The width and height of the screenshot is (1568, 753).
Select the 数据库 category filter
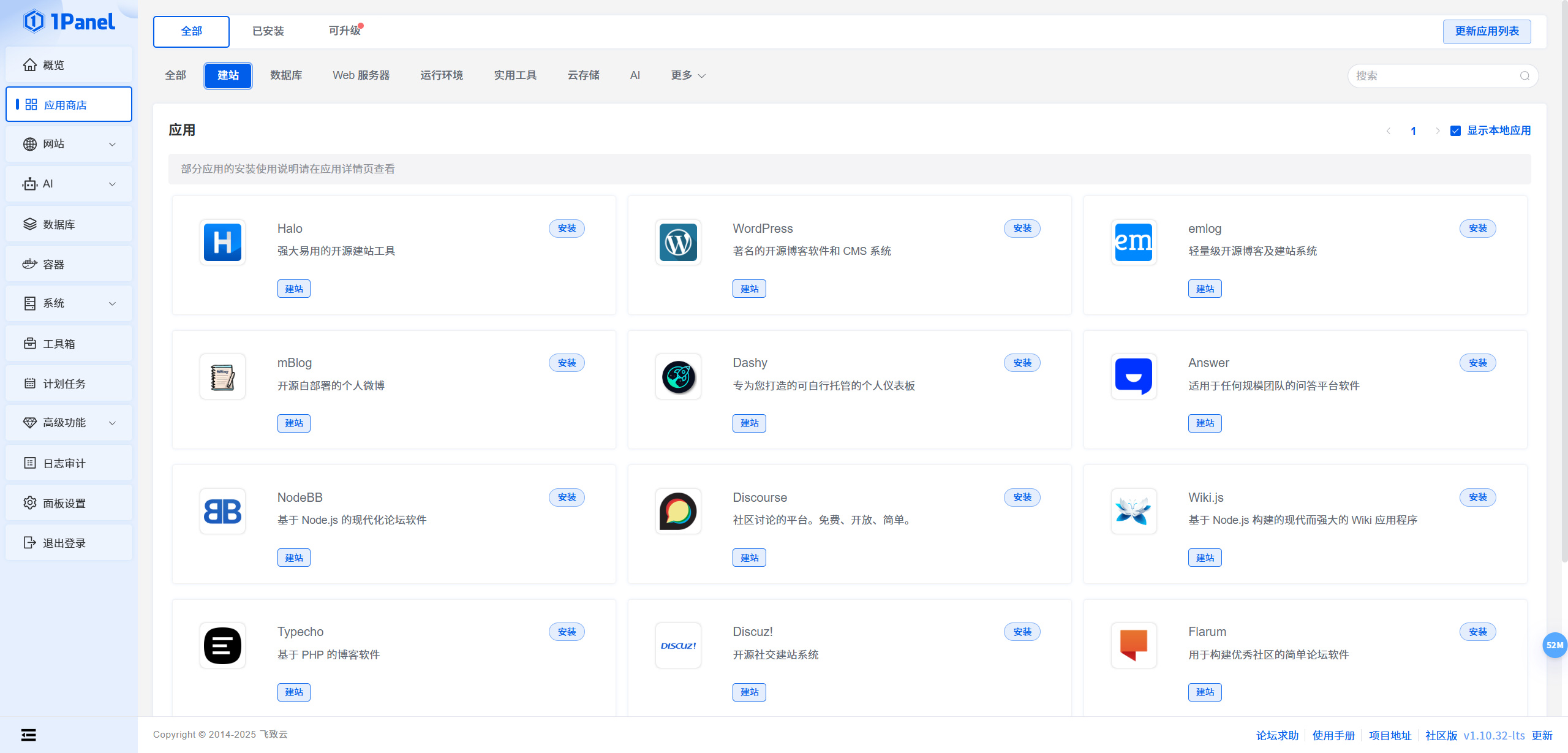tap(286, 75)
